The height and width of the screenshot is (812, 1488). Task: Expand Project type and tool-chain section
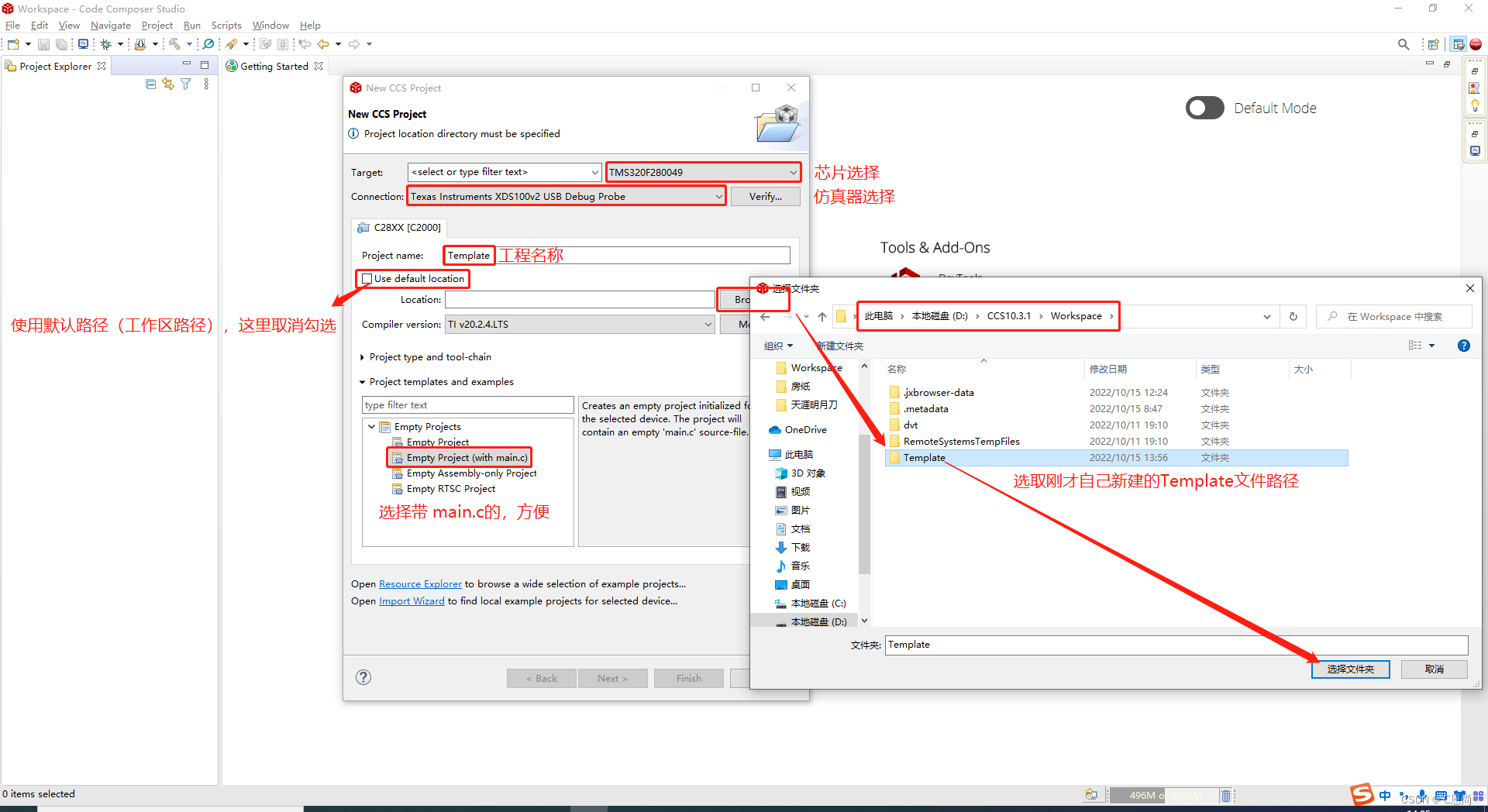coord(362,357)
